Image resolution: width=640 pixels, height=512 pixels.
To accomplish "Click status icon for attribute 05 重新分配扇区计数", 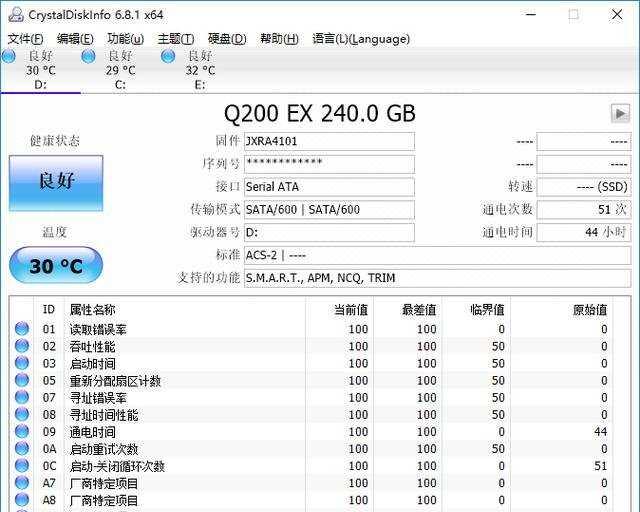I will click(x=22, y=380).
